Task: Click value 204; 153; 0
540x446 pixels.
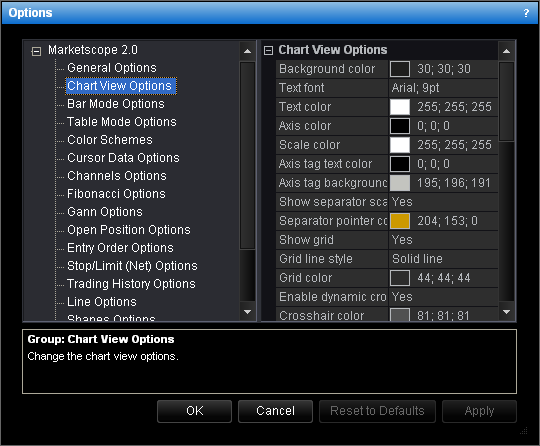Action: tap(447, 221)
